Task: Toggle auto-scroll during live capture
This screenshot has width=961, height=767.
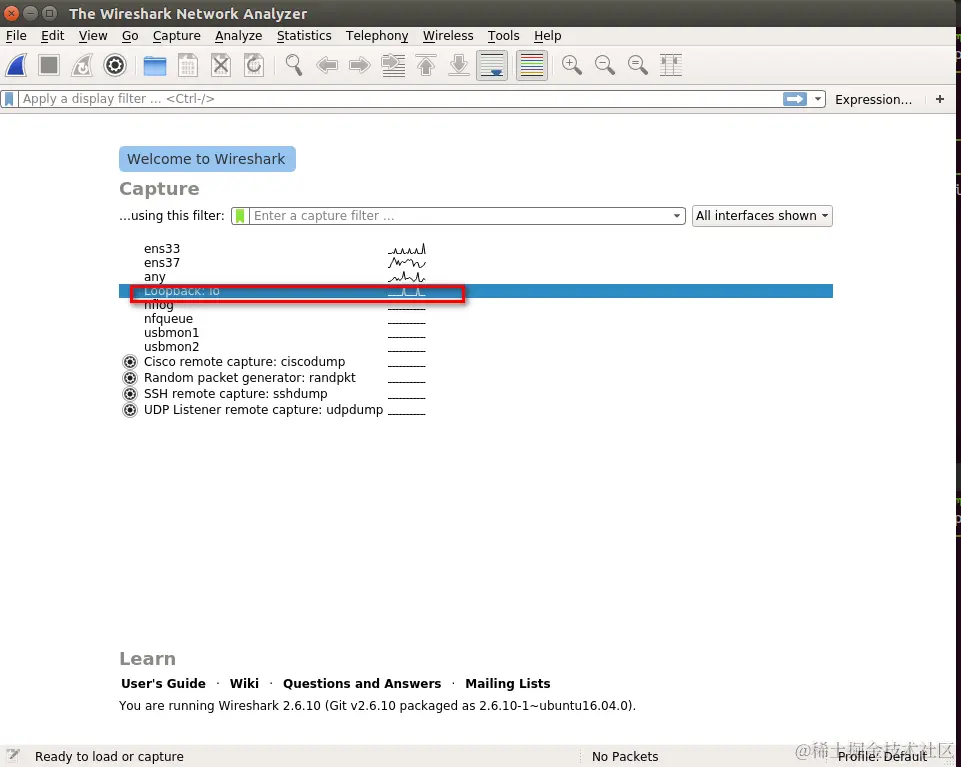Action: [x=492, y=65]
